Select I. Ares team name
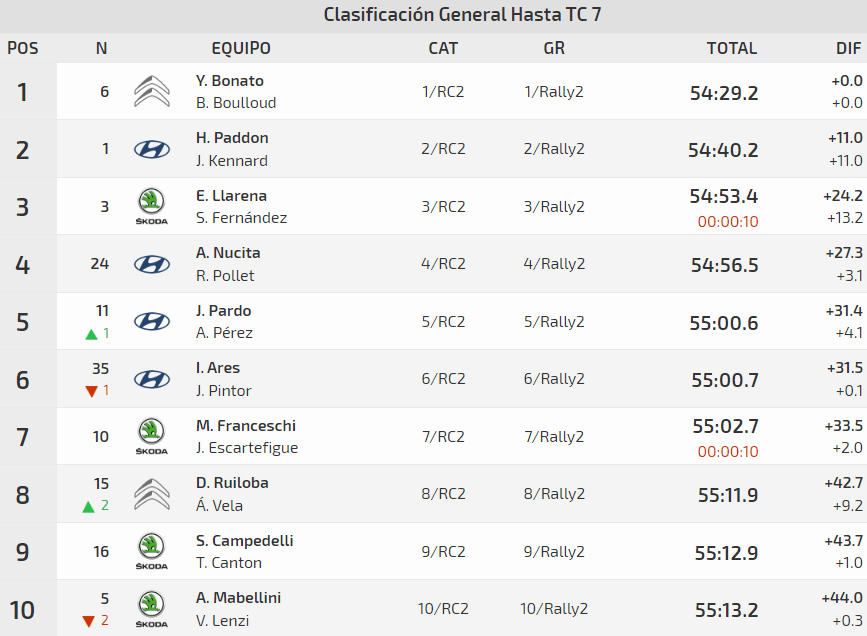Screen dimensions: 867x636 click(218, 368)
